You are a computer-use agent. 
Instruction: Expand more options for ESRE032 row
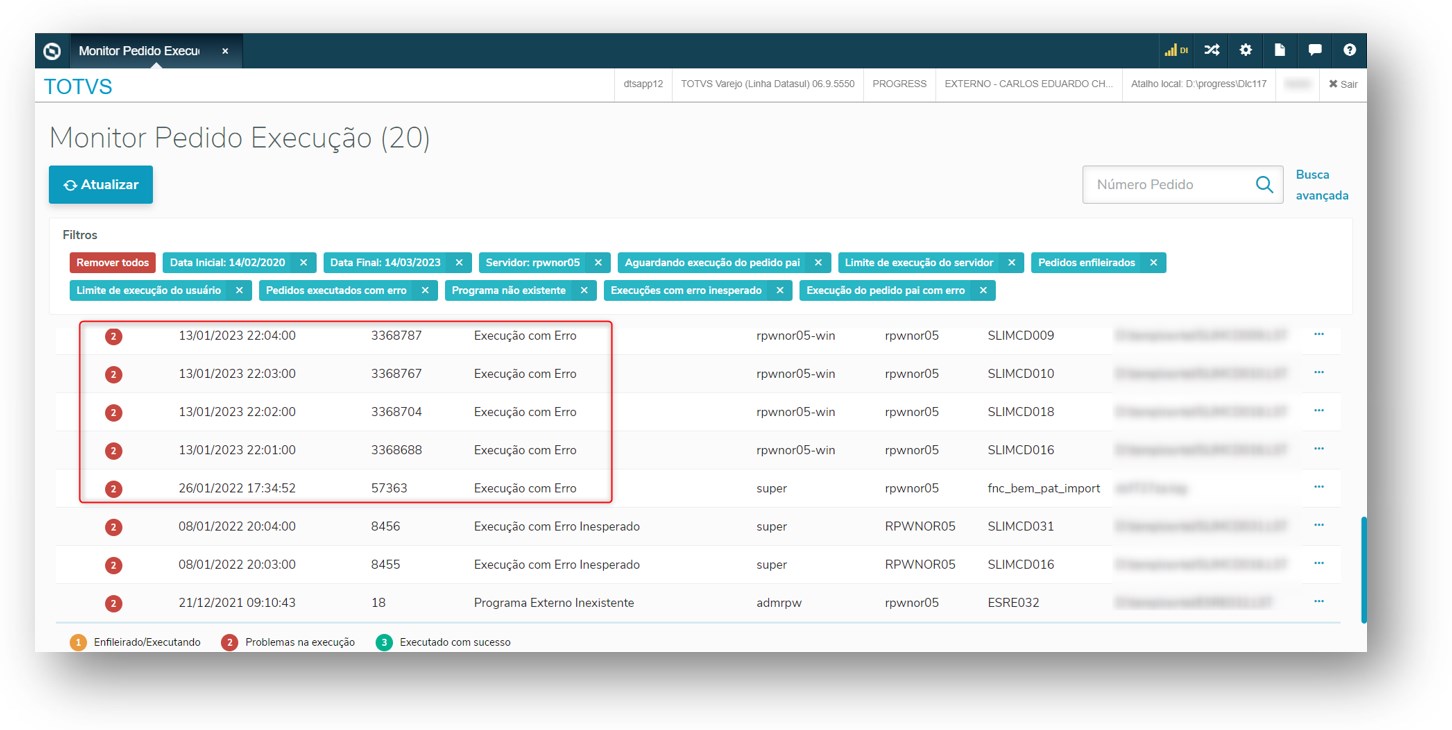(x=1318, y=602)
